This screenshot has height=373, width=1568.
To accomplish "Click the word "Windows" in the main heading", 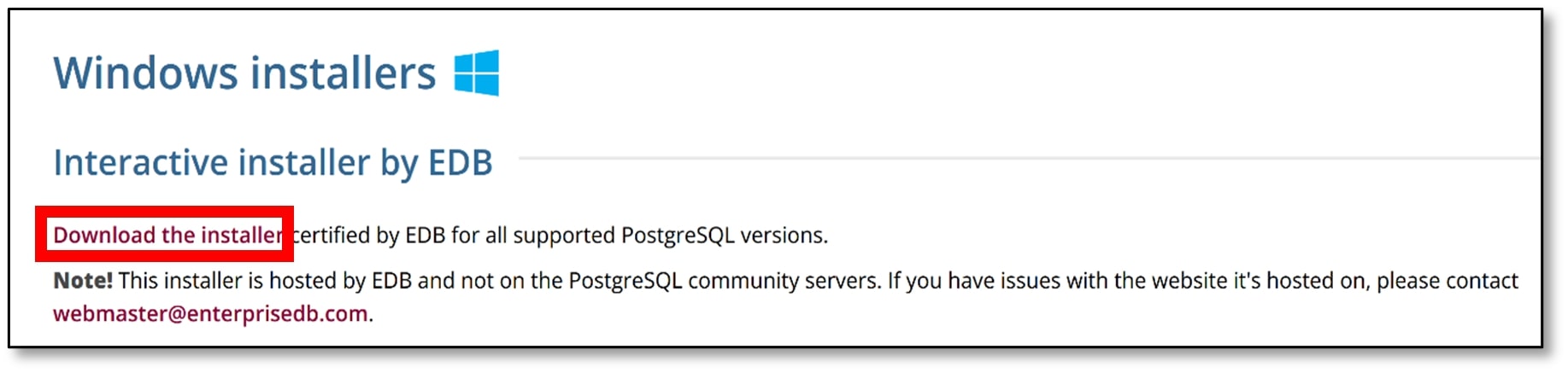I will (145, 73).
